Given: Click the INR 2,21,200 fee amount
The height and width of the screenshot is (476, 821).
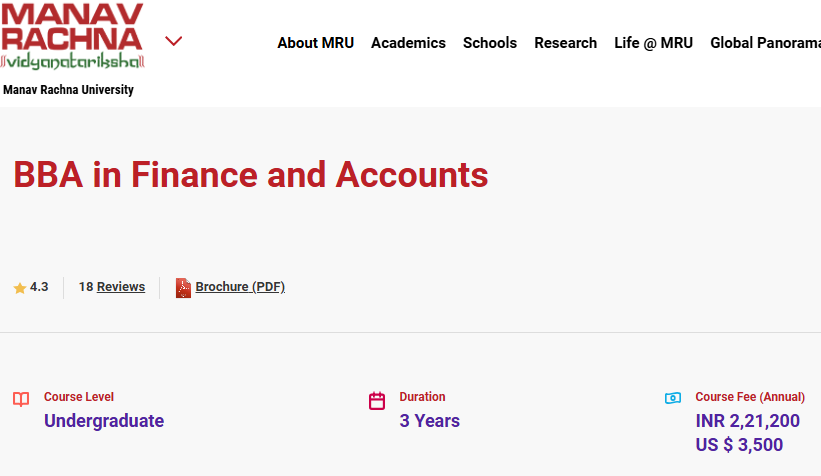Looking at the screenshot, I should click(747, 421).
